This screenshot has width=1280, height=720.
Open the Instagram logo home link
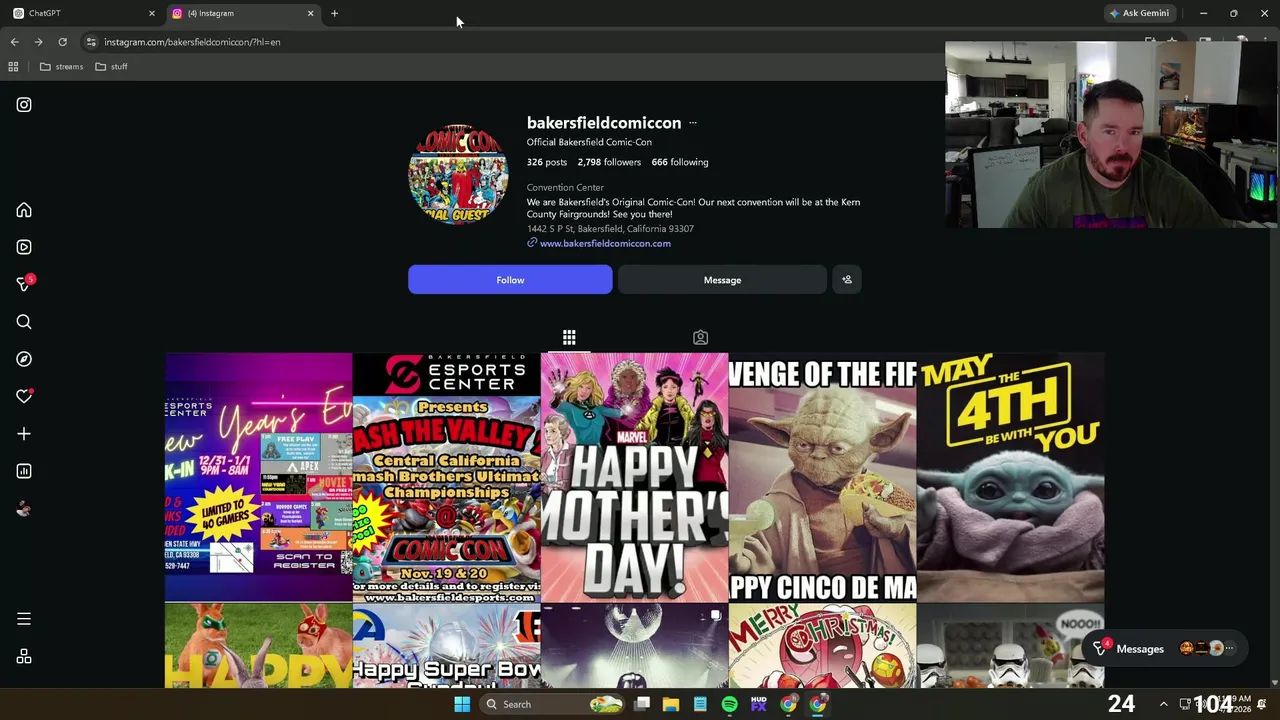click(24, 105)
